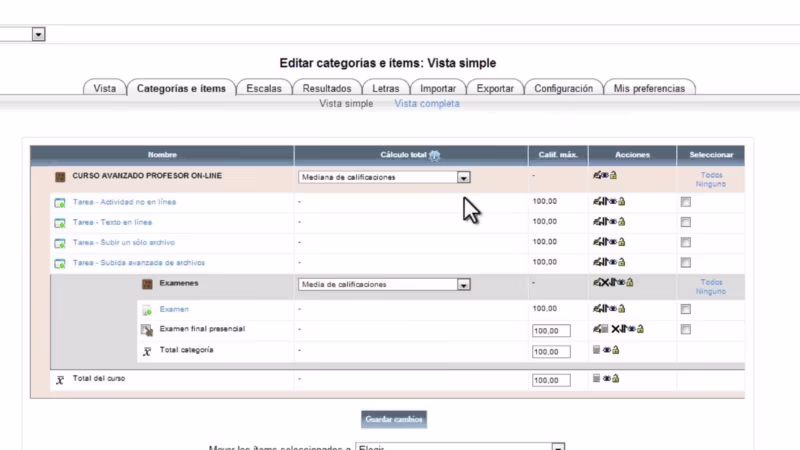Select the Categorías e ítems tab
The height and width of the screenshot is (450, 800).
[x=181, y=88]
